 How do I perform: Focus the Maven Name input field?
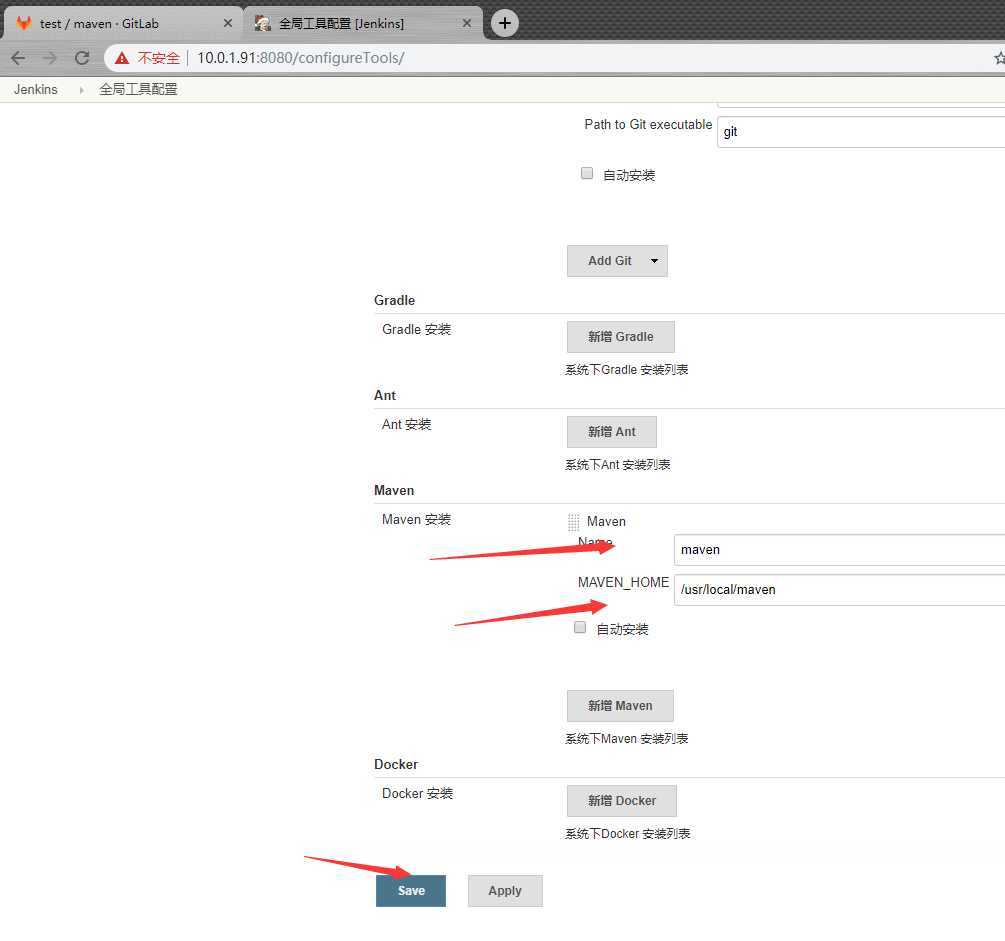839,550
